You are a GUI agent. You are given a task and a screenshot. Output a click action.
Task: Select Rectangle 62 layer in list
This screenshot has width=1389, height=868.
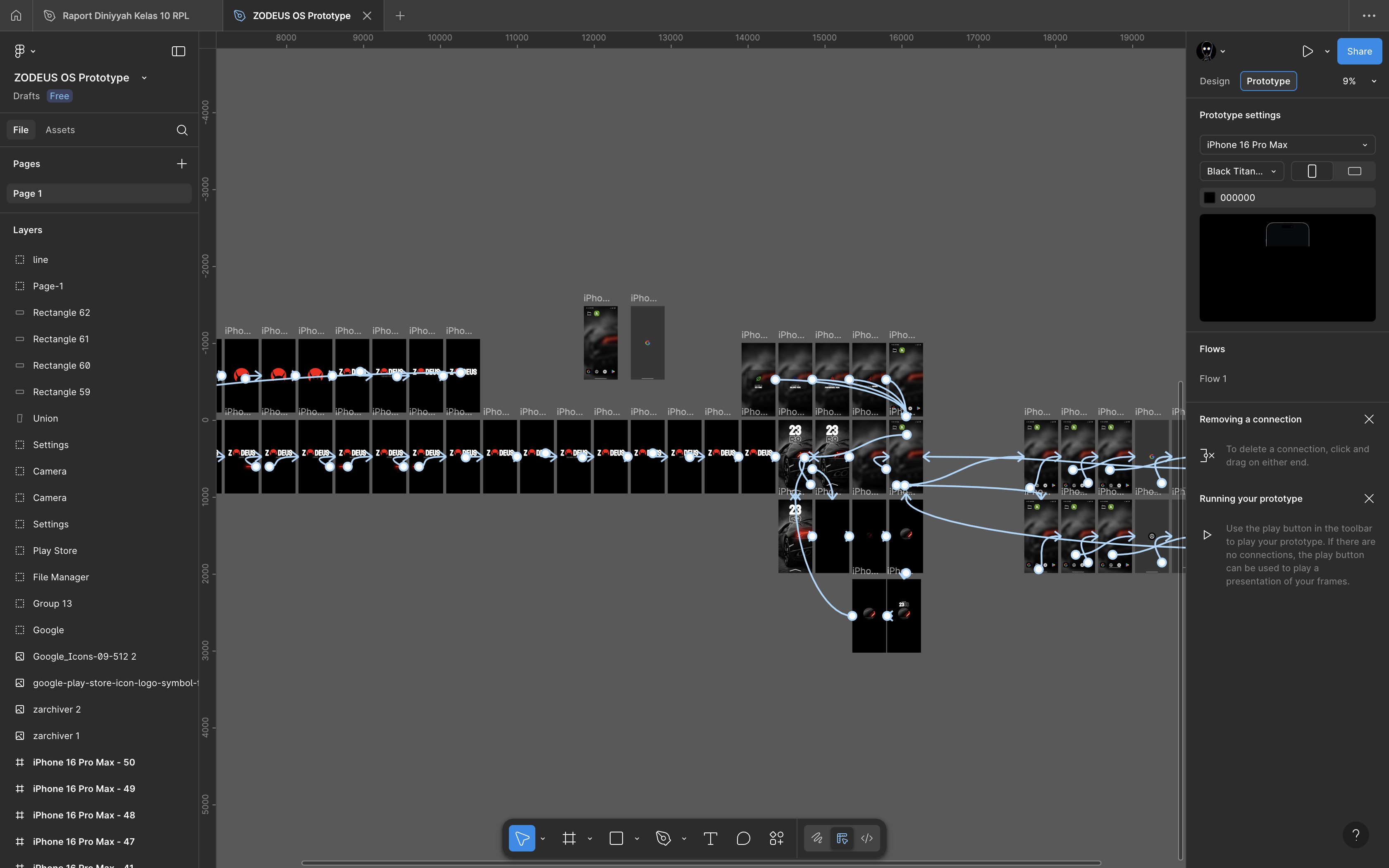click(62, 312)
